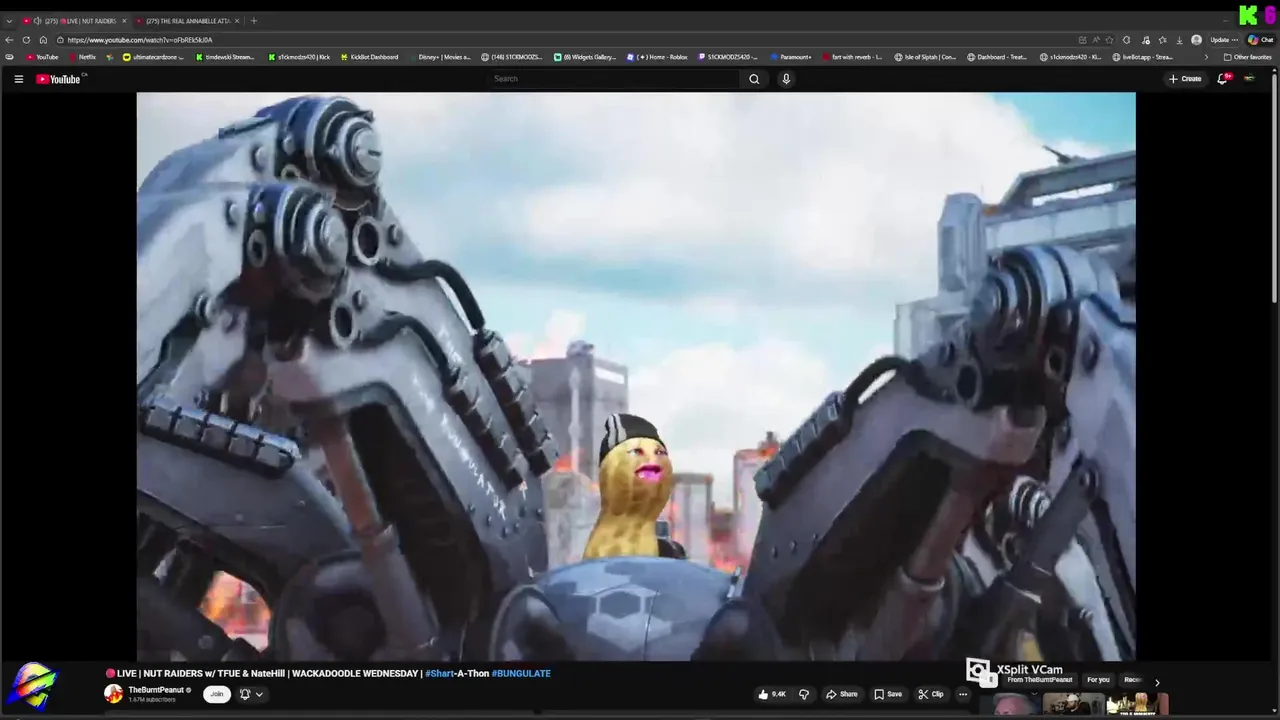Open the YouTube bookmark
Viewport: 1280px width, 720px height.
point(43,57)
